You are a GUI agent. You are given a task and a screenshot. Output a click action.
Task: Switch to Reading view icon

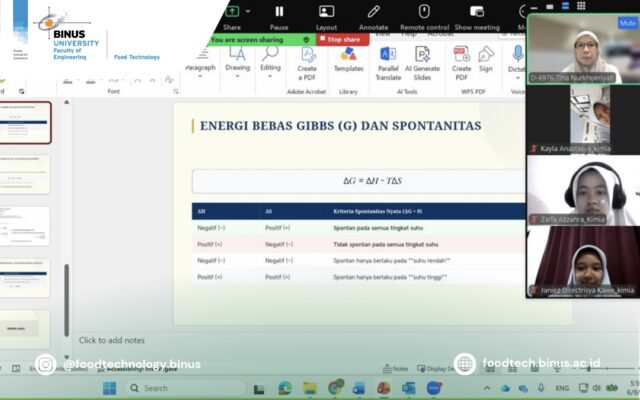pos(535,369)
